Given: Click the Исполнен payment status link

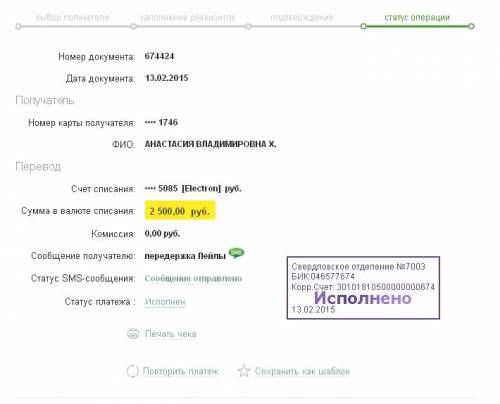Looking at the screenshot, I should [165, 302].
